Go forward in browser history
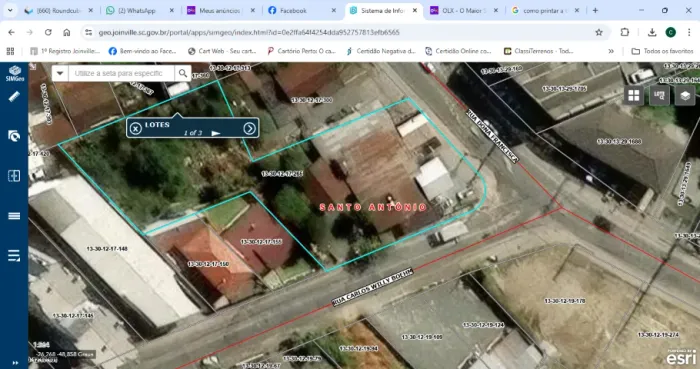 tap(29, 32)
